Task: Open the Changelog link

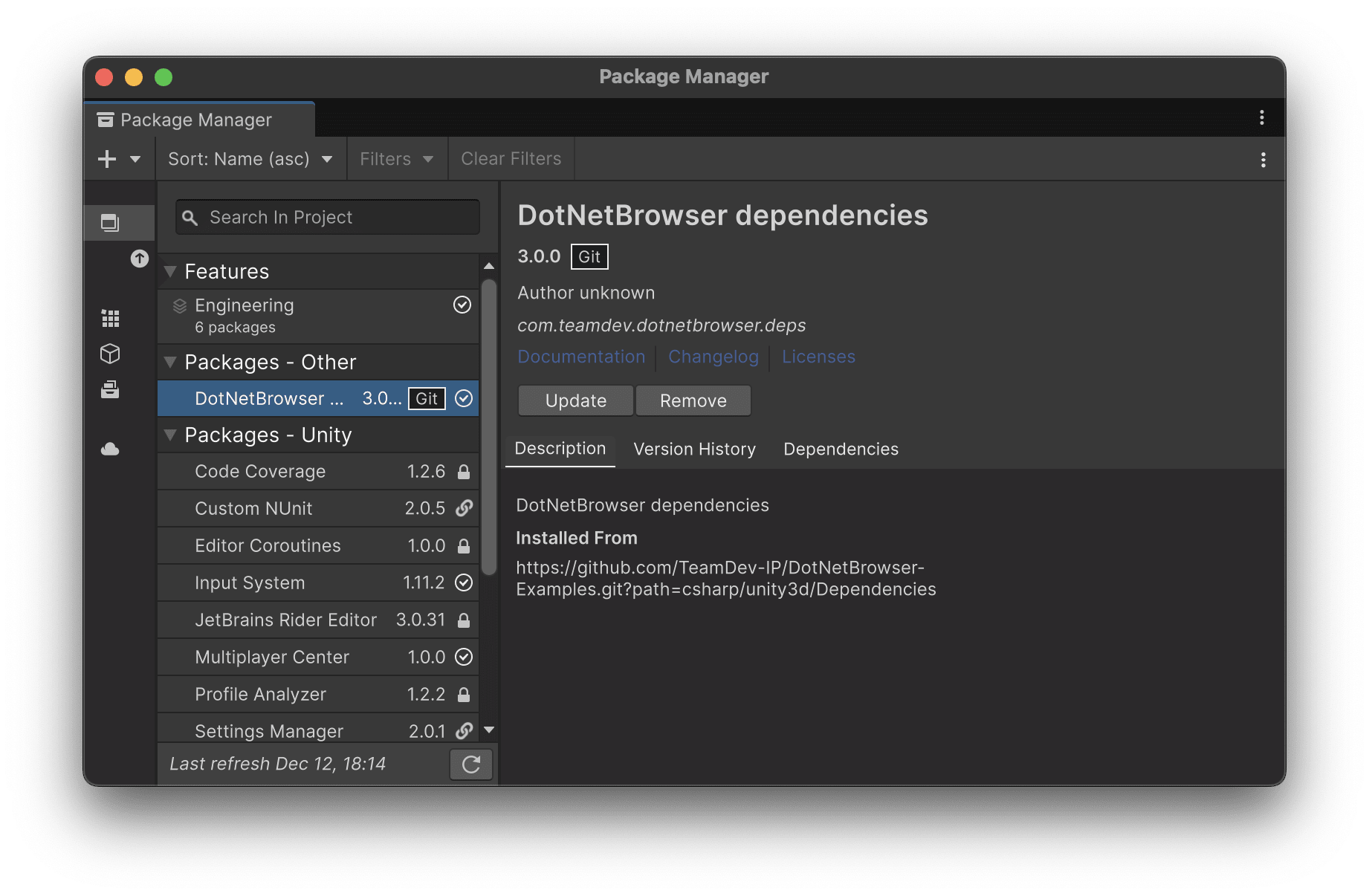Action: coord(713,357)
